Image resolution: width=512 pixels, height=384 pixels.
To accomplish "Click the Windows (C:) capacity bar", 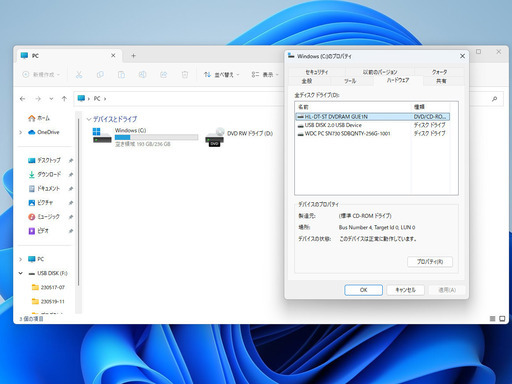I will (x=156, y=137).
